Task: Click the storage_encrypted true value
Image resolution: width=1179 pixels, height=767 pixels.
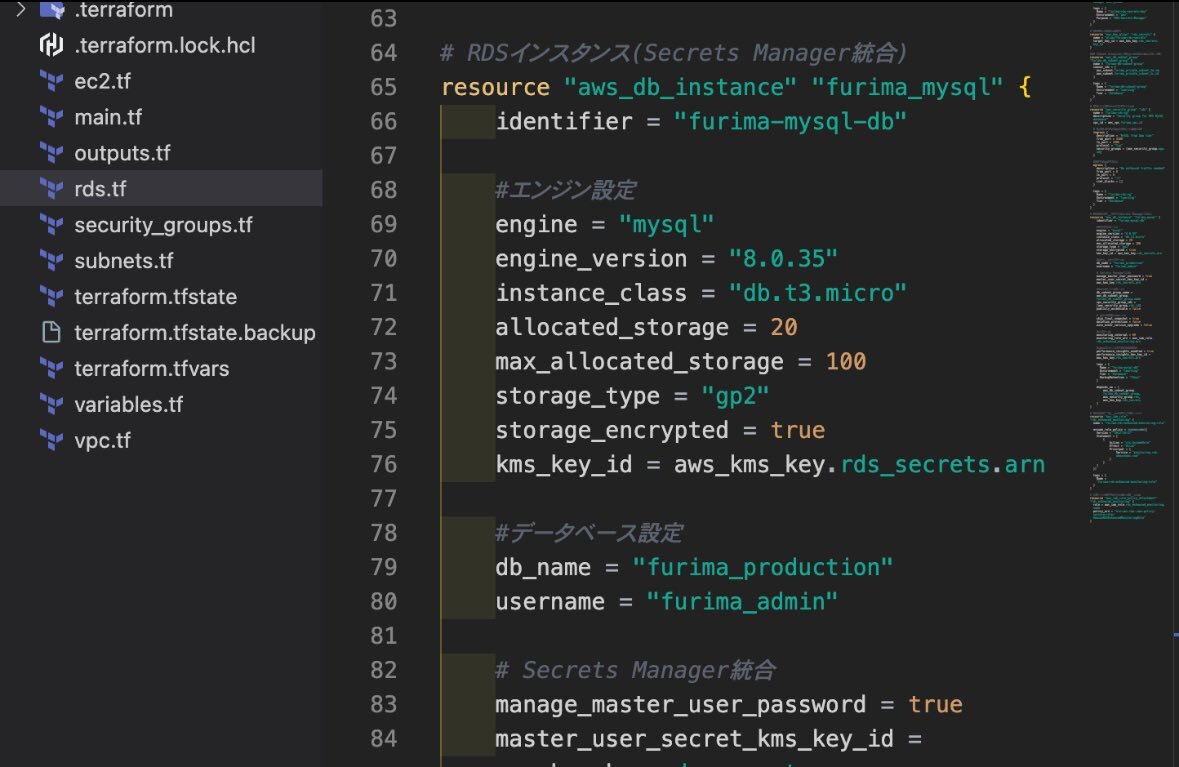Action: pos(797,430)
